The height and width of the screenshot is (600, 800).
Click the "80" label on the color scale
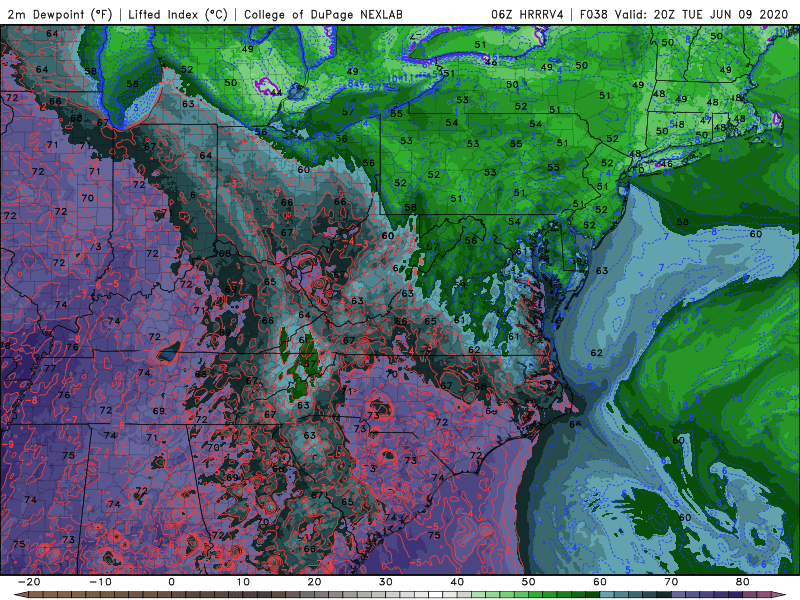tap(743, 582)
